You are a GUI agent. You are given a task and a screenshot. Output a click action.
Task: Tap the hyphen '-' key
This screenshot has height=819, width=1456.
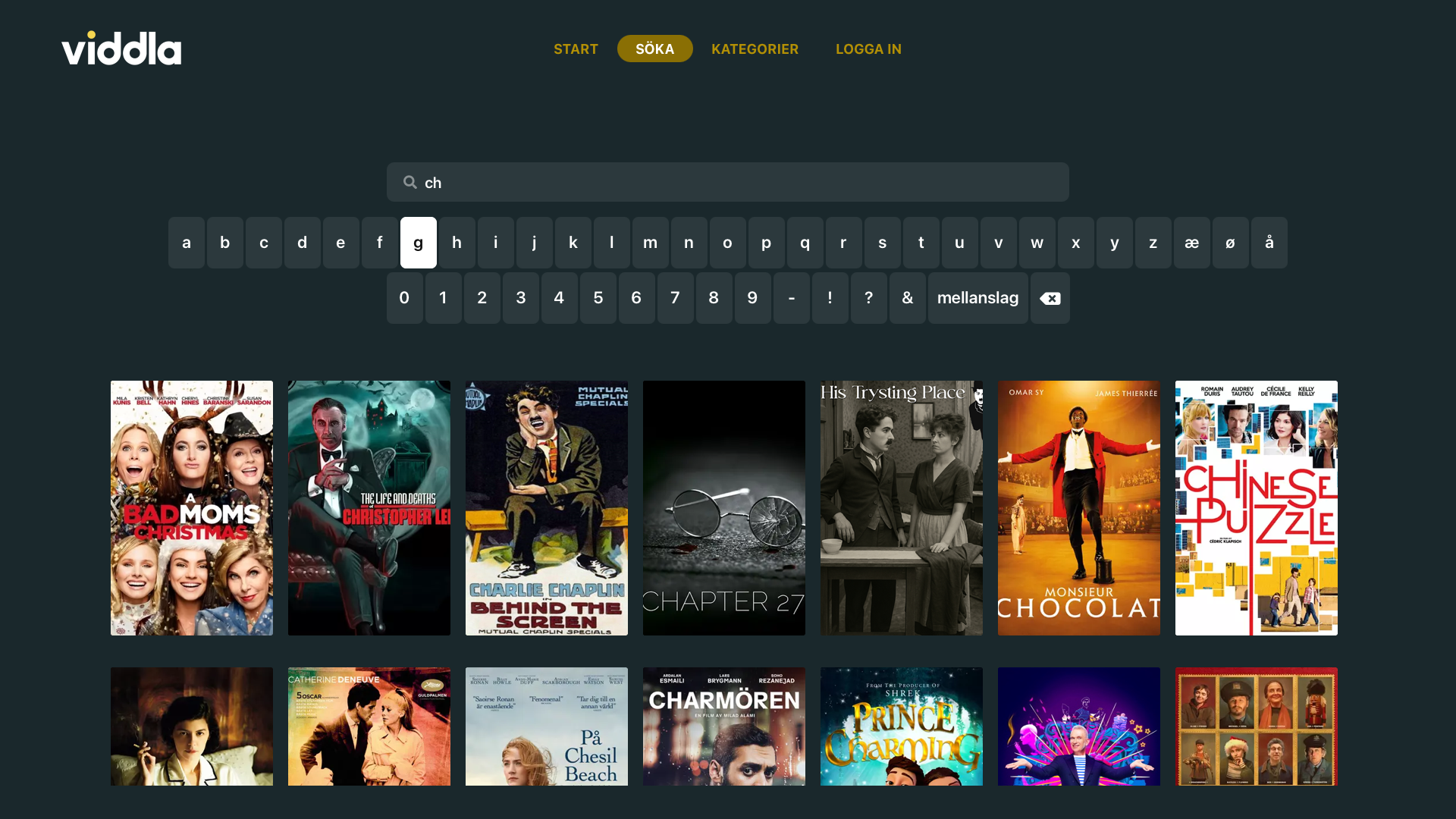pyautogui.click(x=792, y=298)
